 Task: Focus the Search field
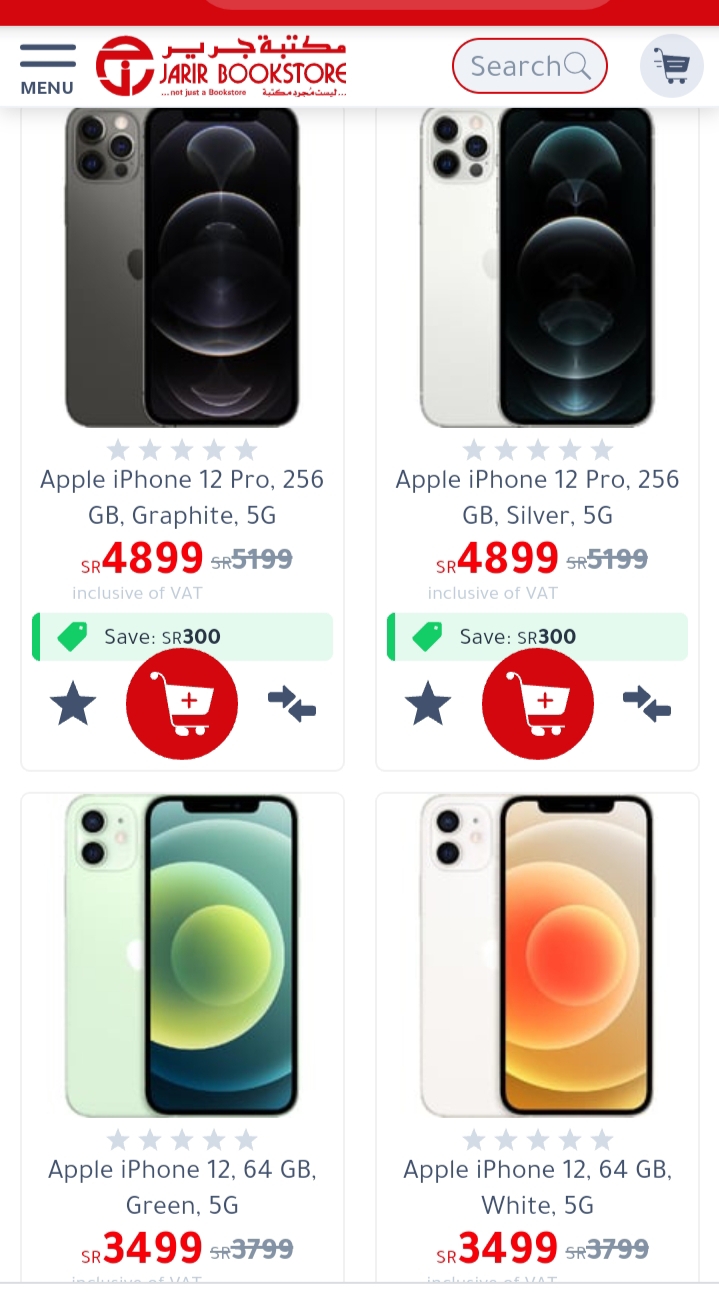(x=530, y=66)
